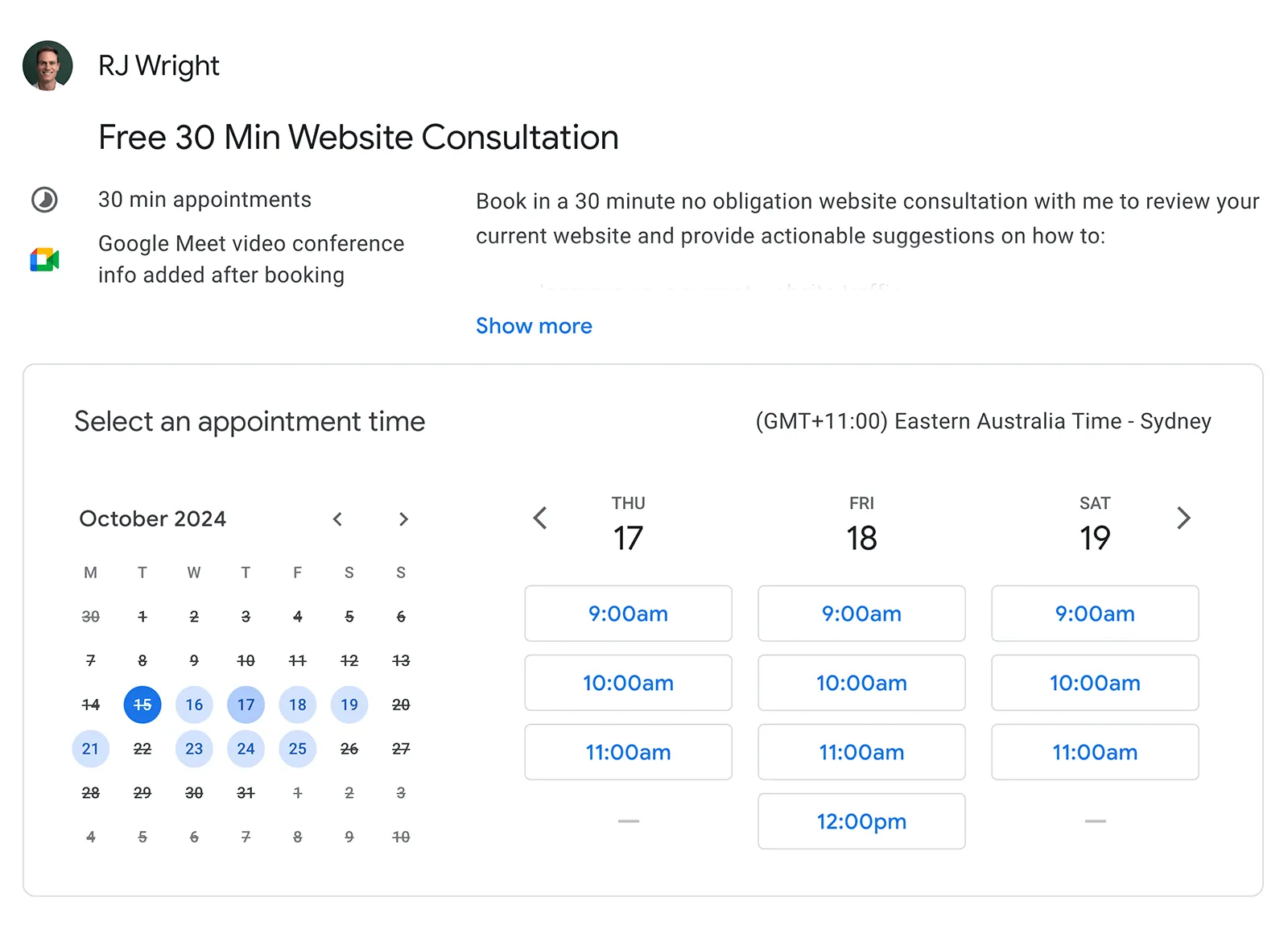Click the clock icon next to 30 min appointments
Image resolution: width=1288 pixels, height=926 pixels.
(46, 199)
